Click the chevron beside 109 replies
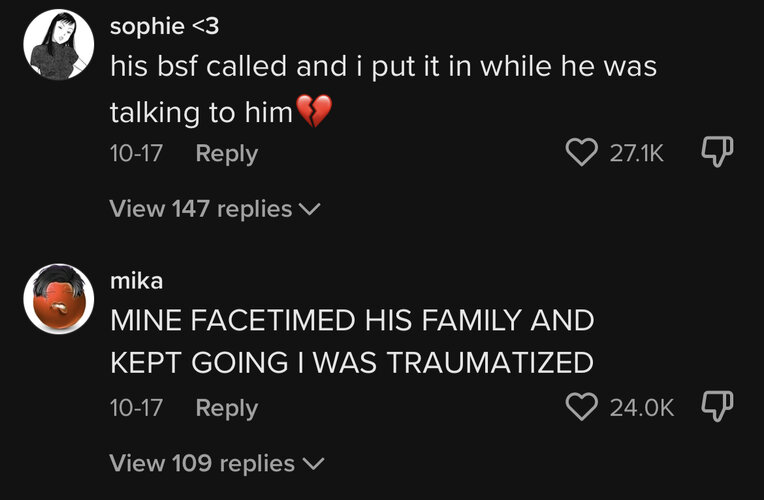 pos(312,464)
